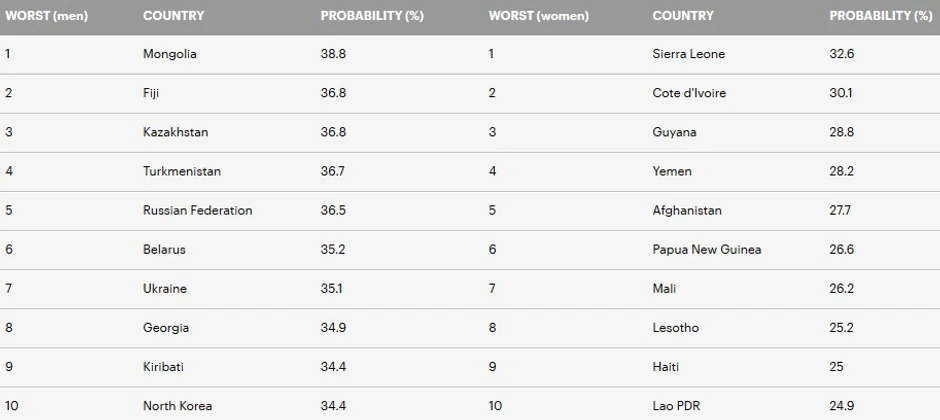Click the Ukraine country cell
The height and width of the screenshot is (420, 940).
coord(165,289)
